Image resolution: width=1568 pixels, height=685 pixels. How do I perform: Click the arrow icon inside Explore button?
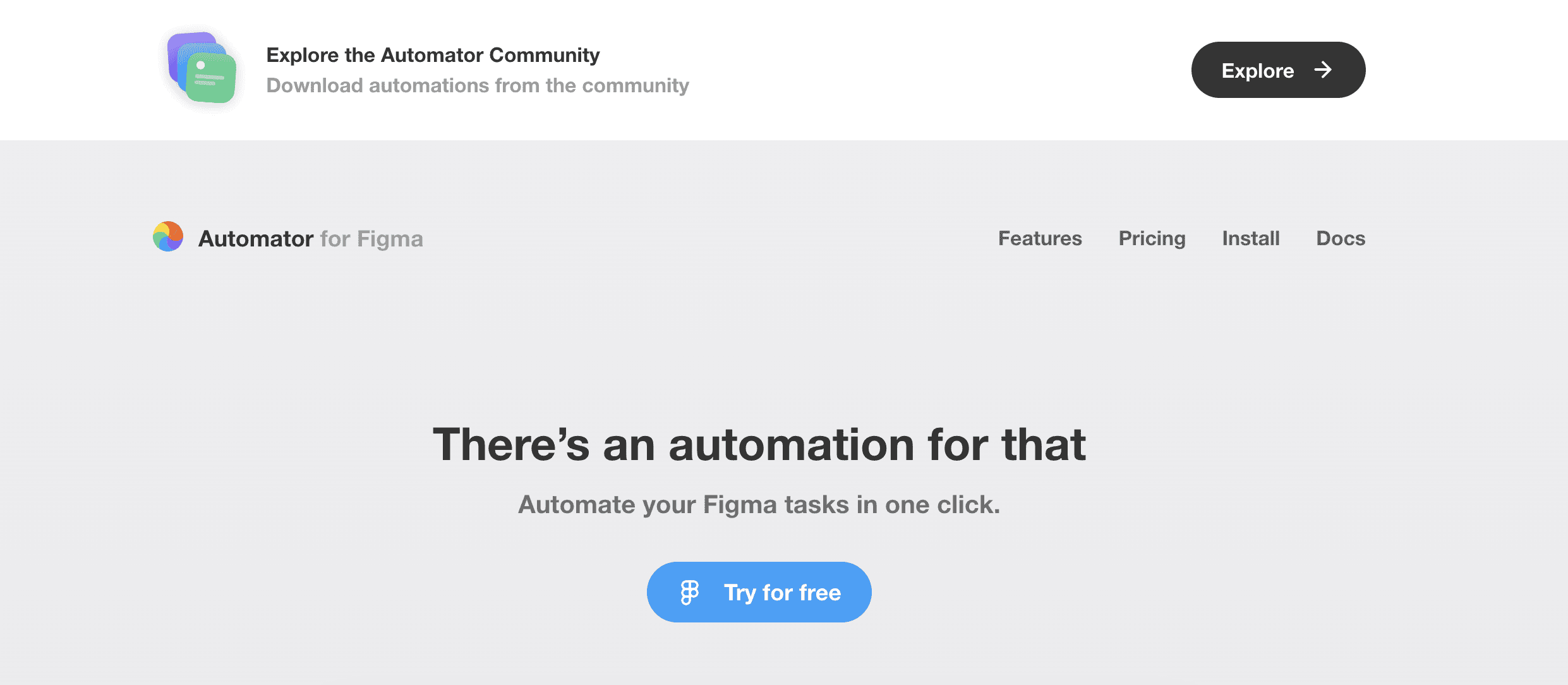click(1323, 70)
